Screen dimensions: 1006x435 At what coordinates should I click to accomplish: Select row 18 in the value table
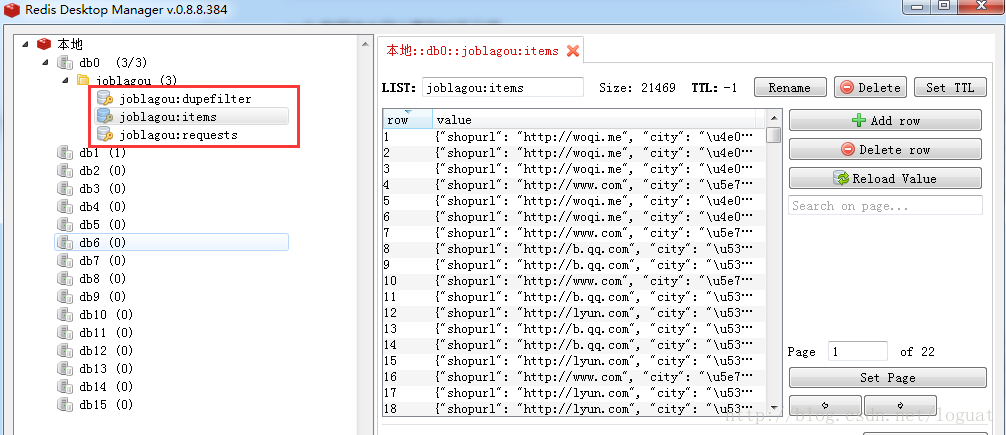(574, 409)
